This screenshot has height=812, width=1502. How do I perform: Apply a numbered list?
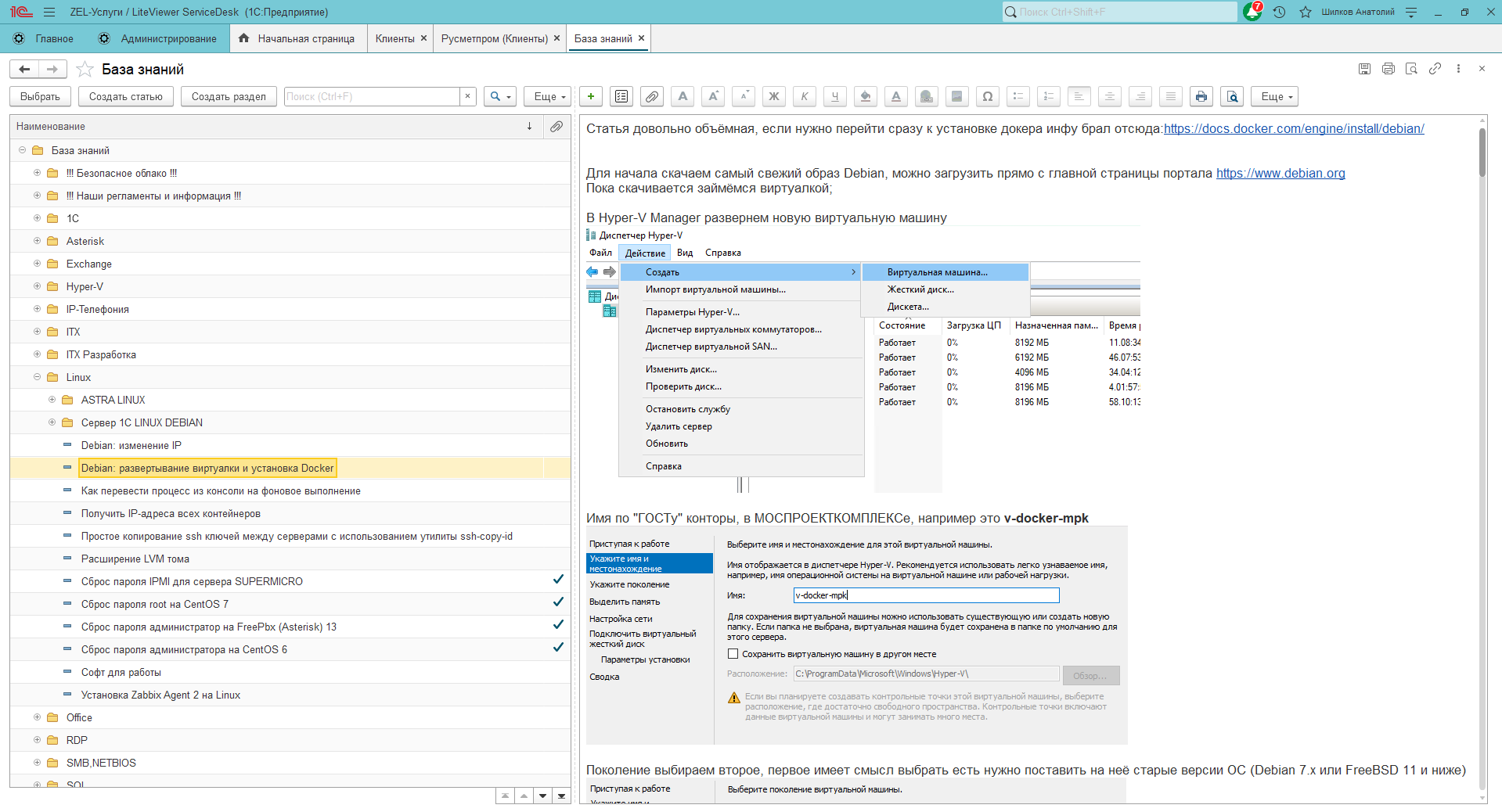(x=1049, y=96)
